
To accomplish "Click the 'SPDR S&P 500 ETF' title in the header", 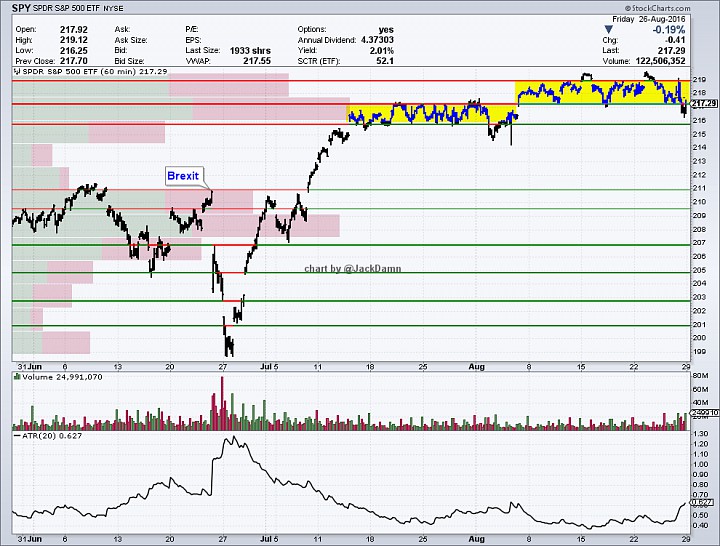I will point(66,8).
